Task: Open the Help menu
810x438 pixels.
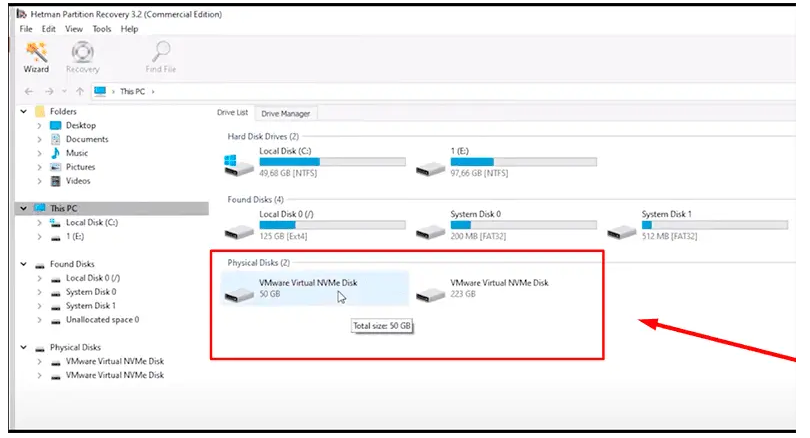Action: click(x=129, y=29)
